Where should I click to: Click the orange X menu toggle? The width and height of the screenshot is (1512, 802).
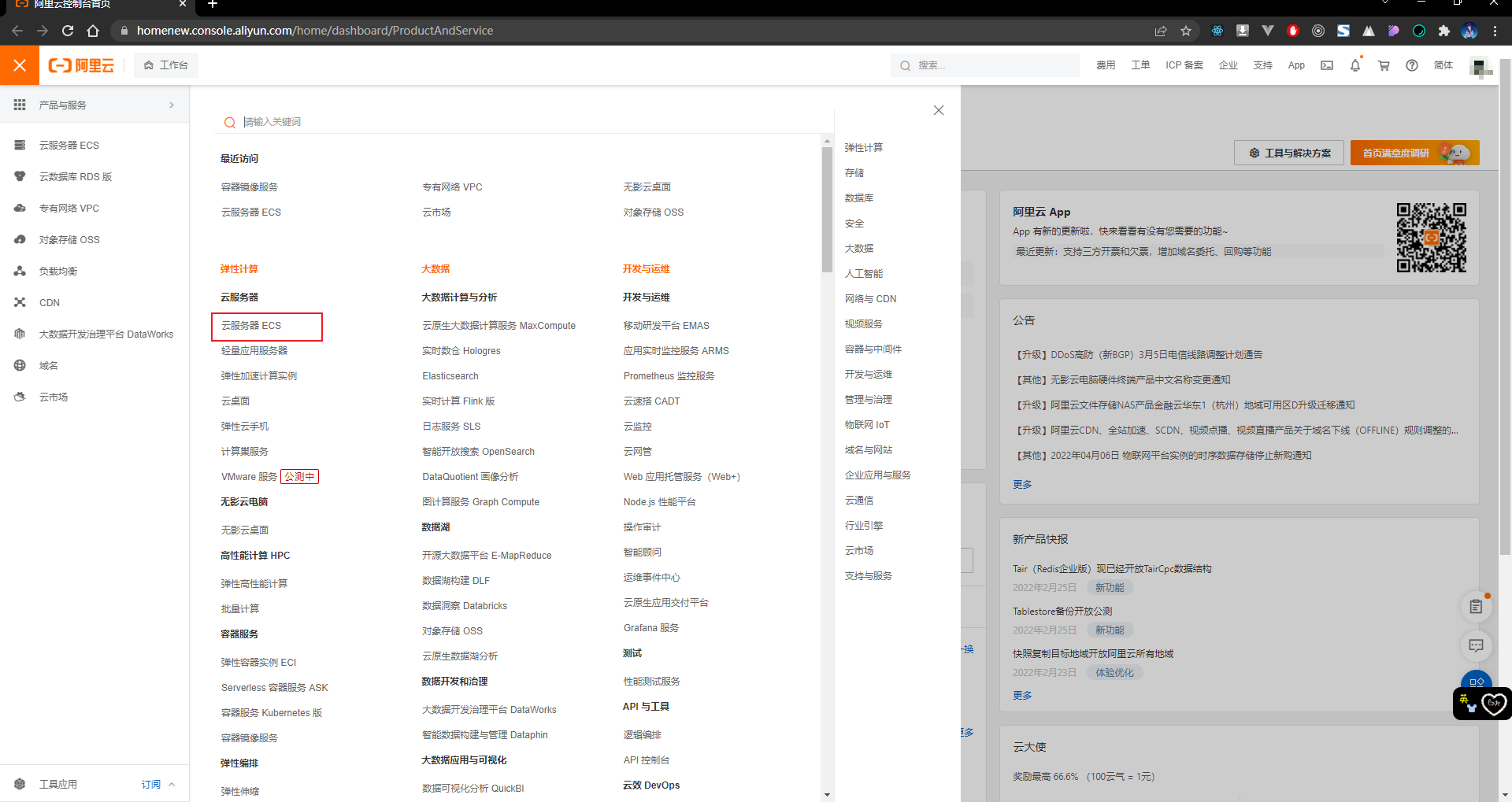[x=20, y=65]
